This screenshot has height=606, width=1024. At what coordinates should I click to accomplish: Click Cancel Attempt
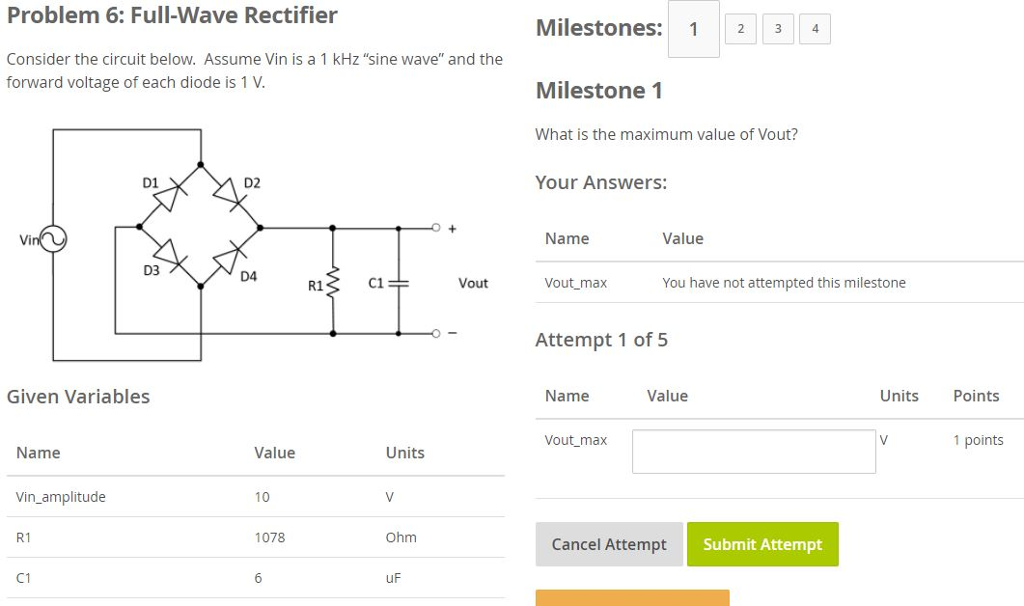pyautogui.click(x=609, y=544)
